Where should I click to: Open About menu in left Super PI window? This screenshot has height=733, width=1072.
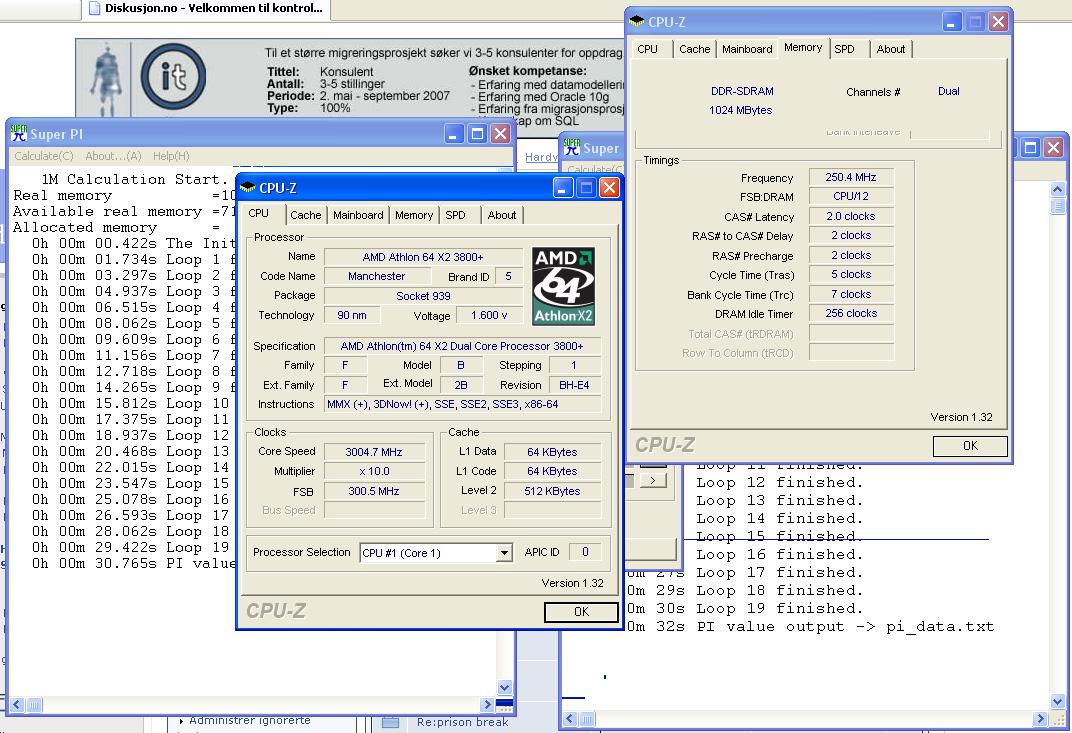coord(113,156)
